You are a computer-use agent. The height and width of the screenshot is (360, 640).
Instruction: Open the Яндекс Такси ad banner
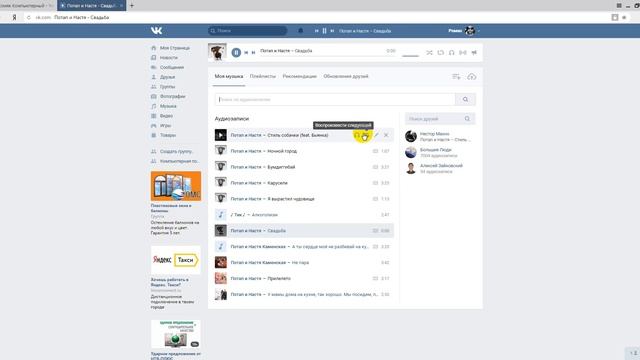point(176,260)
